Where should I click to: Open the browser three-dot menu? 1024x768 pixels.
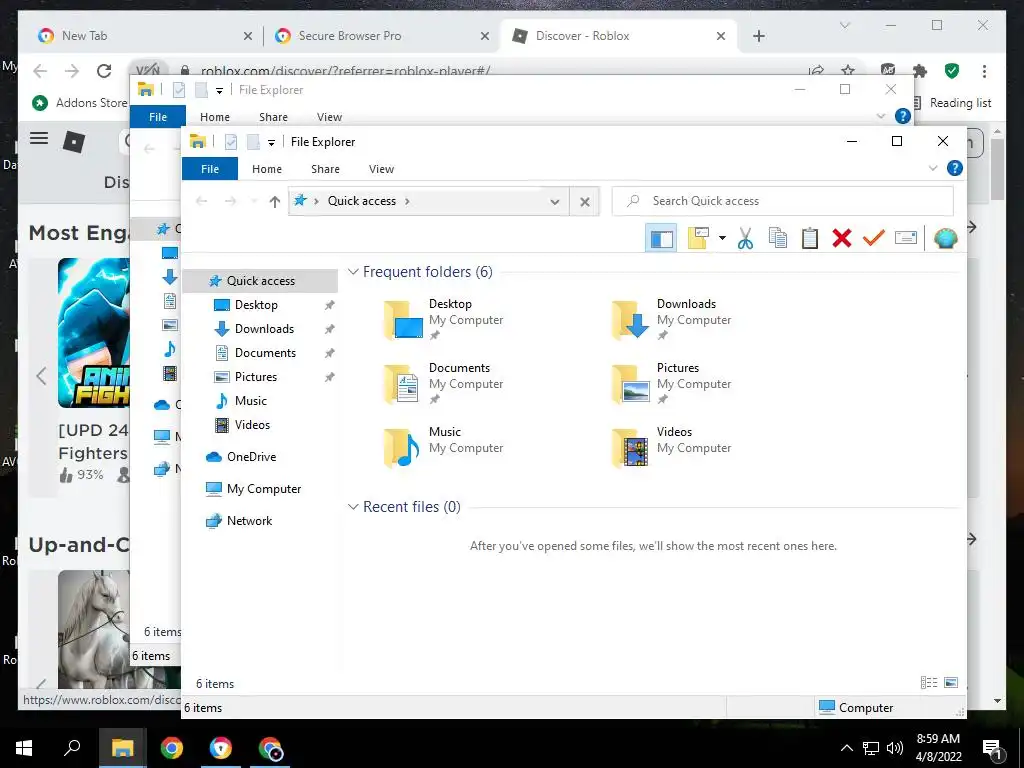click(984, 71)
